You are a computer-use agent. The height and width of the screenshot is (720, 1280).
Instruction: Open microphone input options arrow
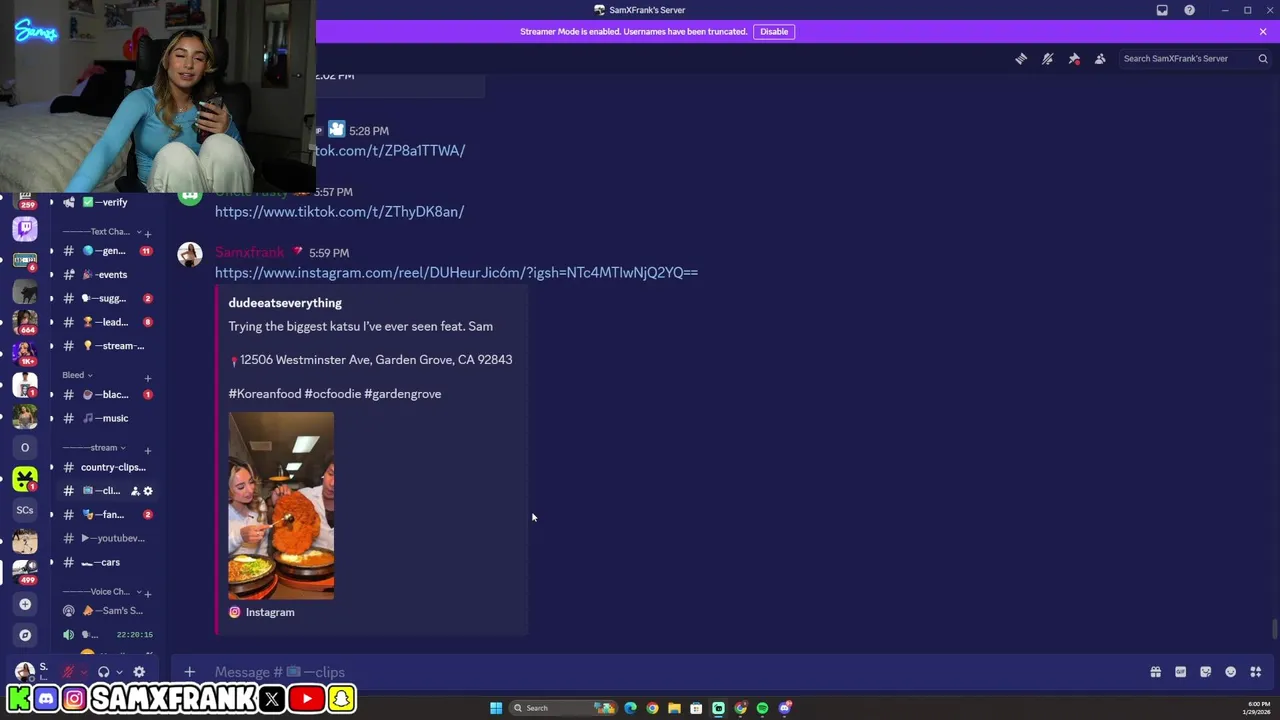click(x=82, y=672)
